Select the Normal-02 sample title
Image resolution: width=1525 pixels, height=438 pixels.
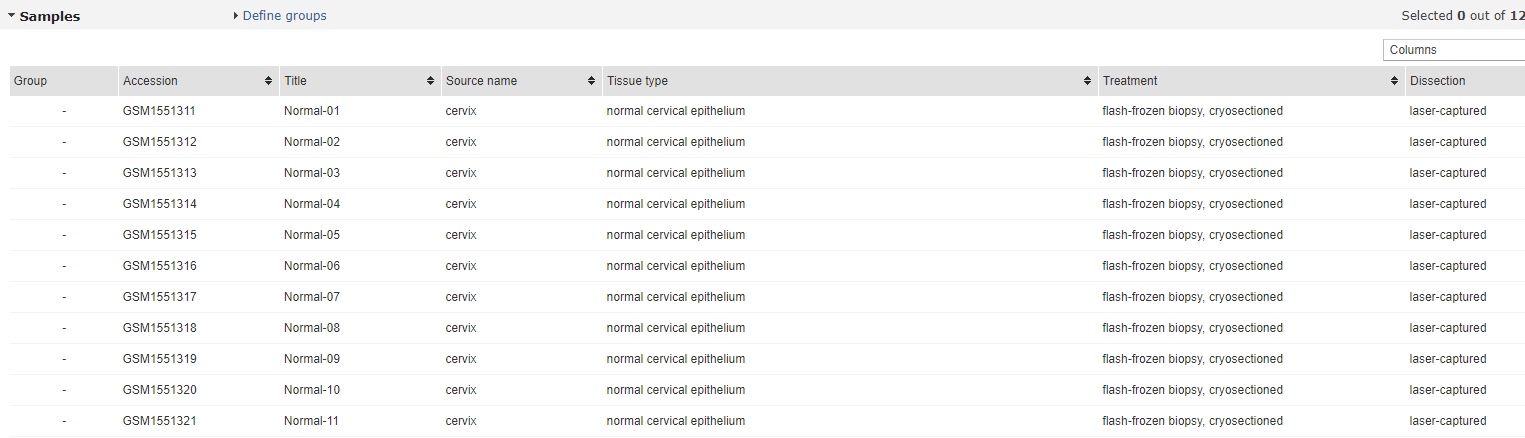(311, 142)
